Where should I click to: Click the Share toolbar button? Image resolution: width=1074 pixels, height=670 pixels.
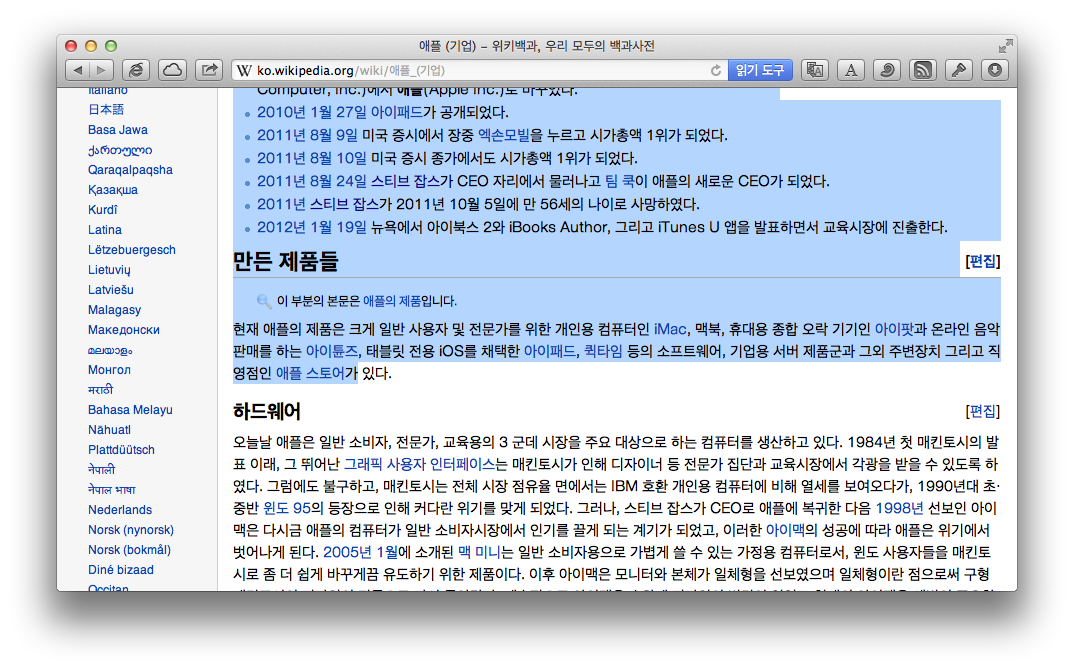pyautogui.click(x=209, y=70)
